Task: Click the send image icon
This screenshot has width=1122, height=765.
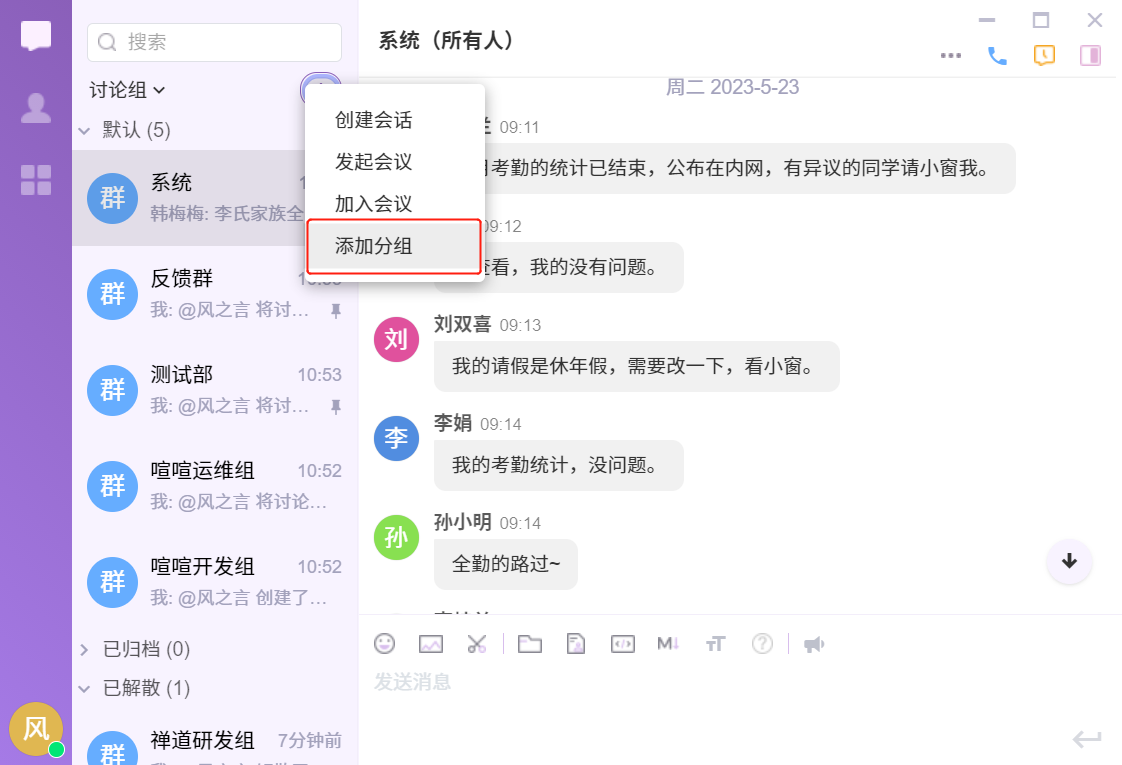Action: point(431,644)
